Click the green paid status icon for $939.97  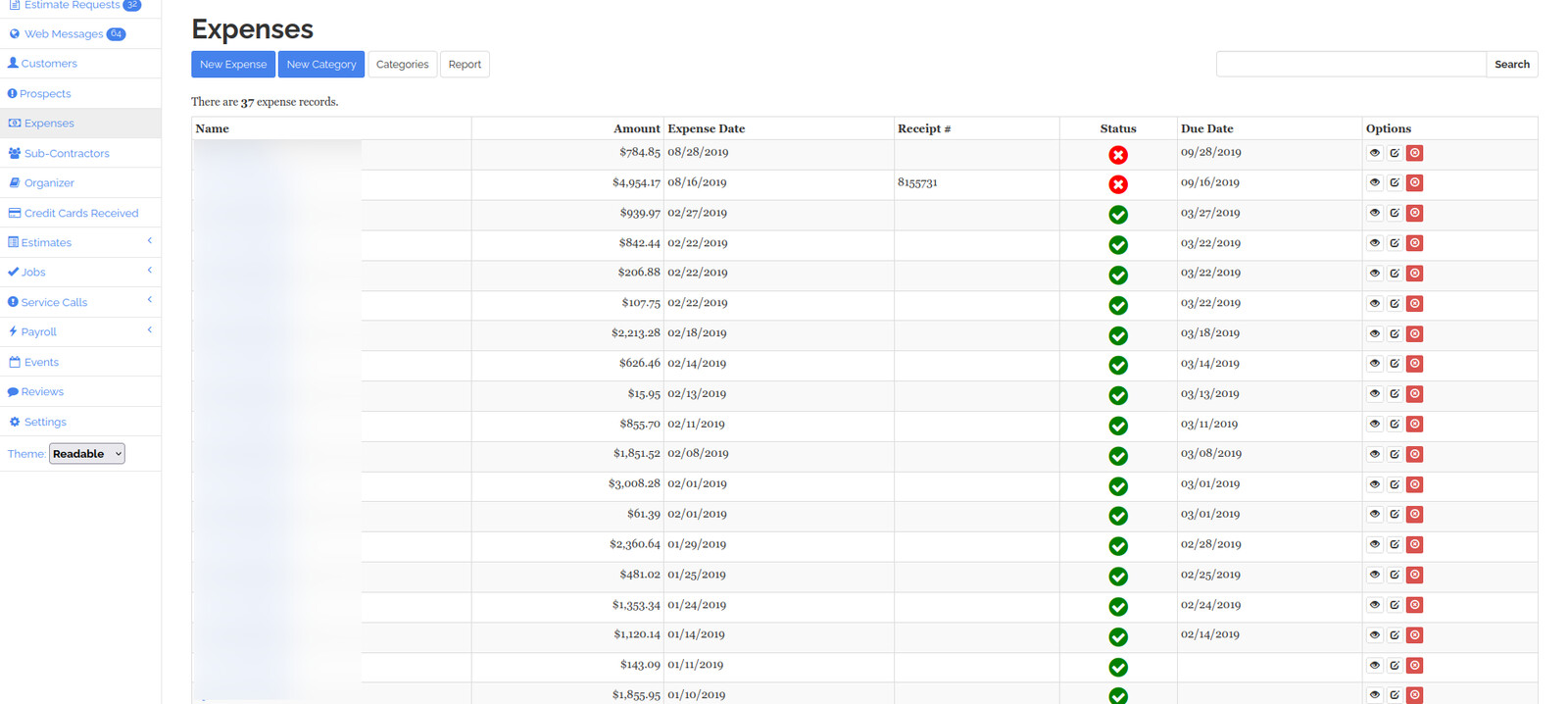(x=1118, y=215)
